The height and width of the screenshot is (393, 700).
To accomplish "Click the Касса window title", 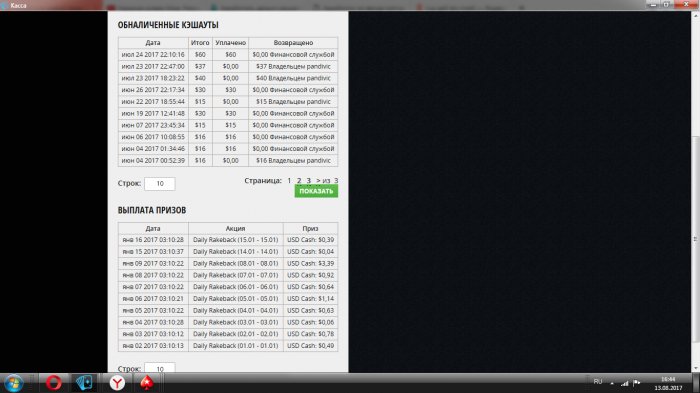I will point(18,5).
